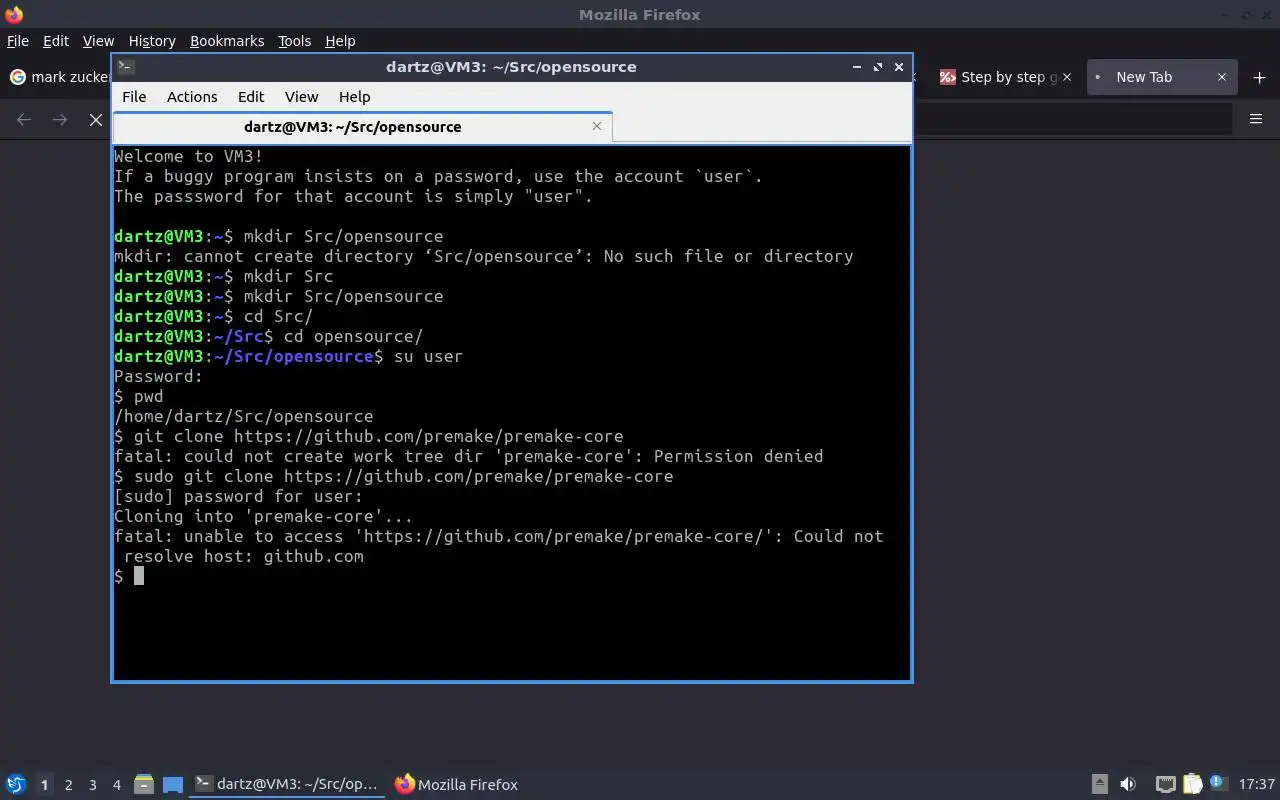This screenshot has height=800, width=1280.
Task: Open Firefox Help menu
Action: [340, 41]
